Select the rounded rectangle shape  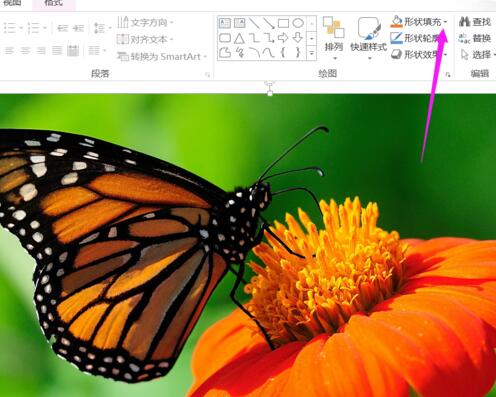click(225, 38)
